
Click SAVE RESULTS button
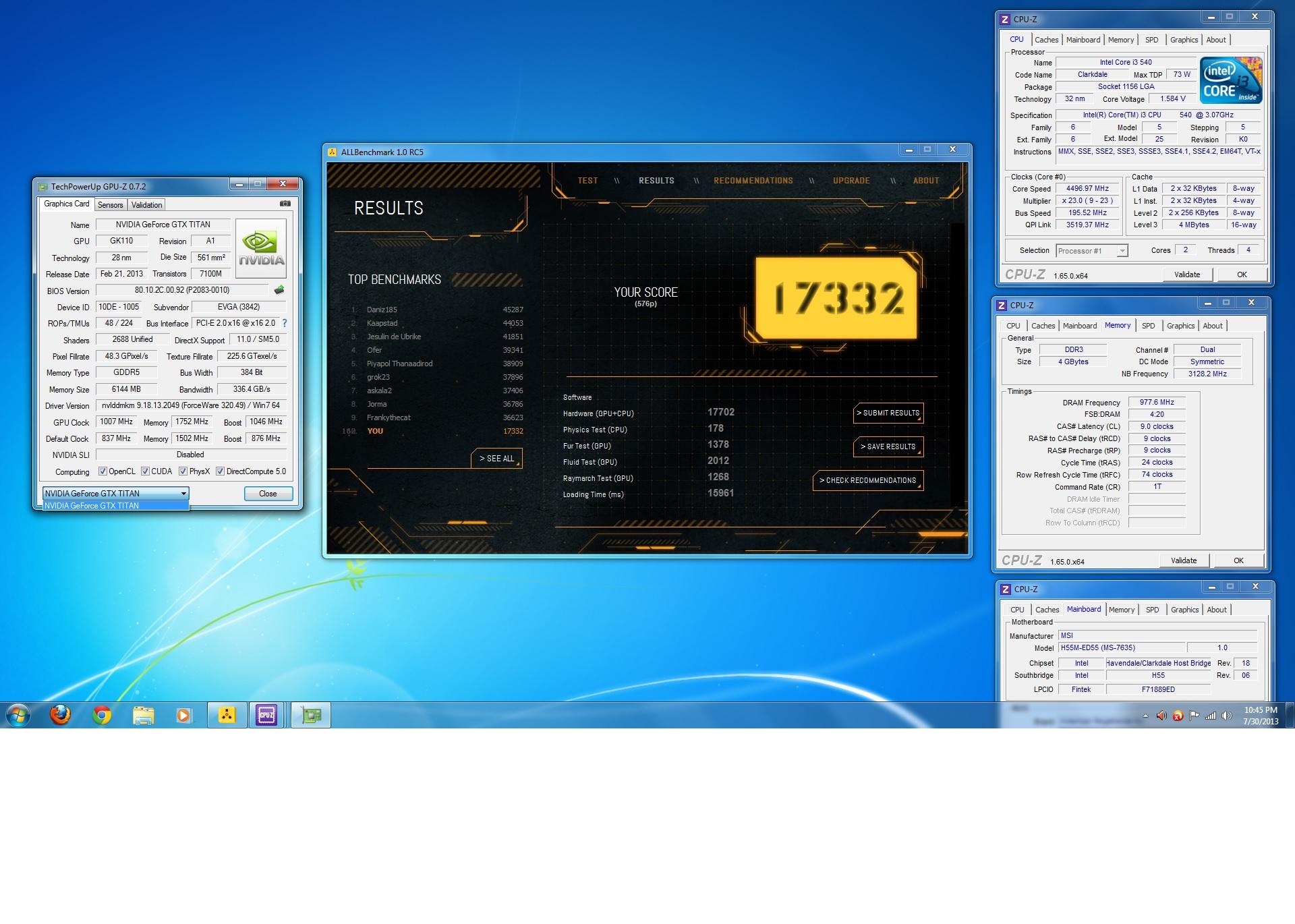tap(888, 446)
